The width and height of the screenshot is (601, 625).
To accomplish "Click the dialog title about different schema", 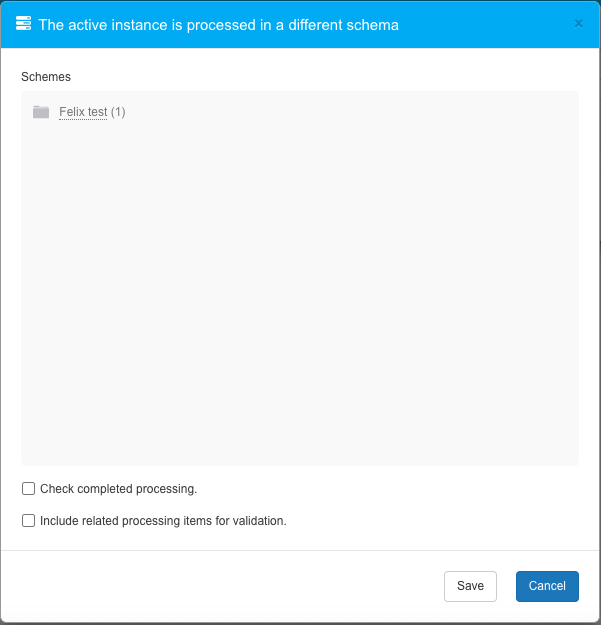I will point(218,25).
